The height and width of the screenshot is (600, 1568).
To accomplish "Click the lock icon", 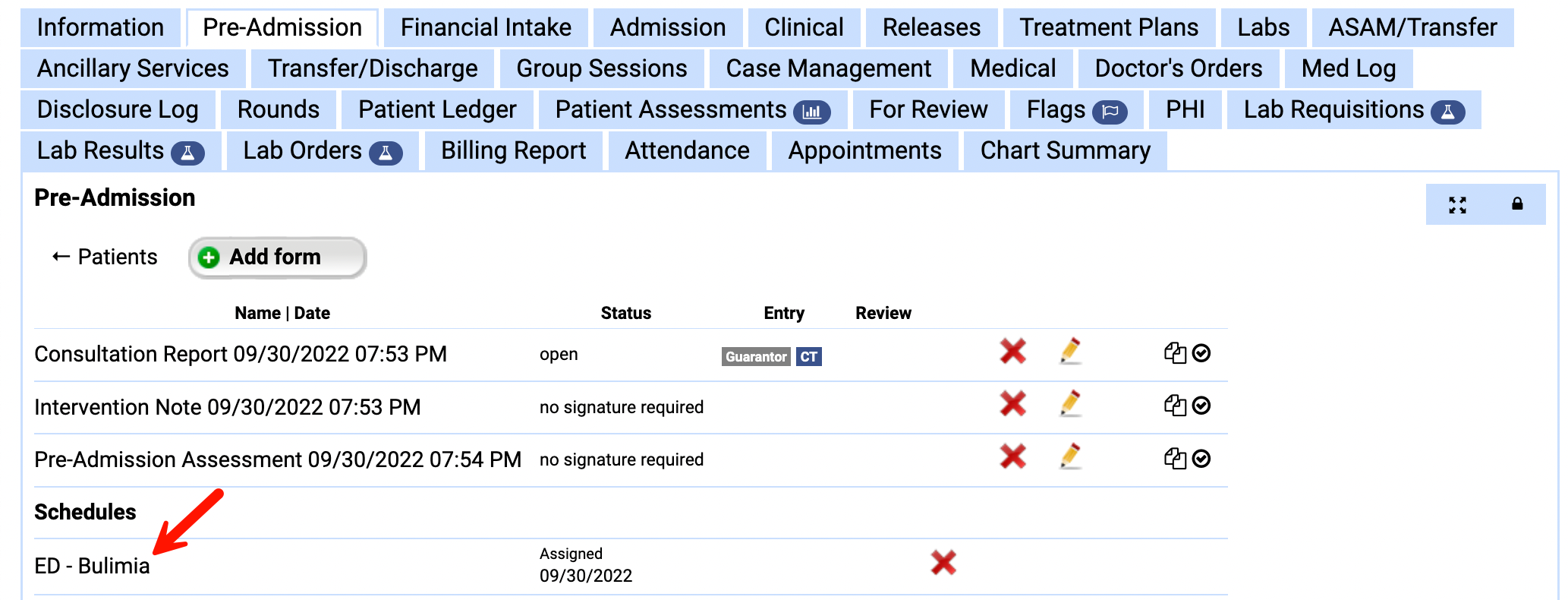I will (1517, 204).
